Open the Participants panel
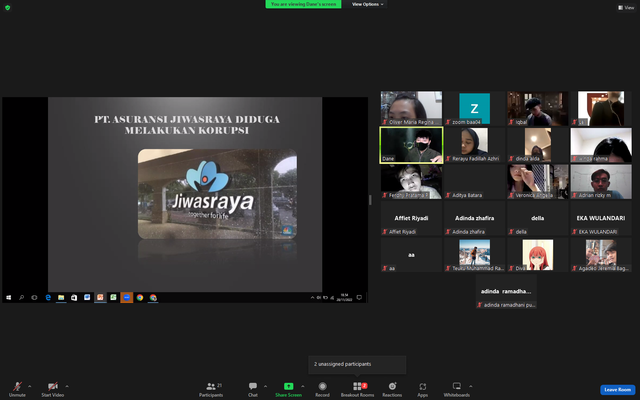This screenshot has width=640, height=400. click(211, 389)
